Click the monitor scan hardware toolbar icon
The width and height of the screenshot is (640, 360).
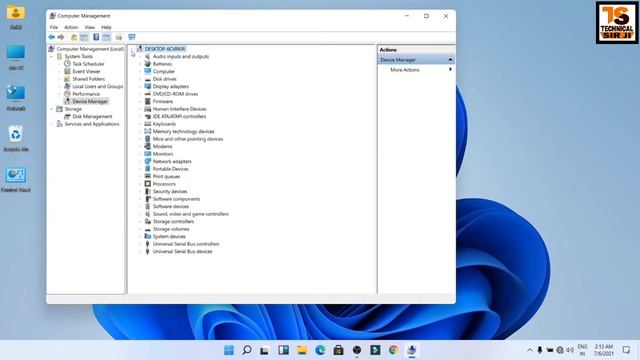tap(131, 37)
